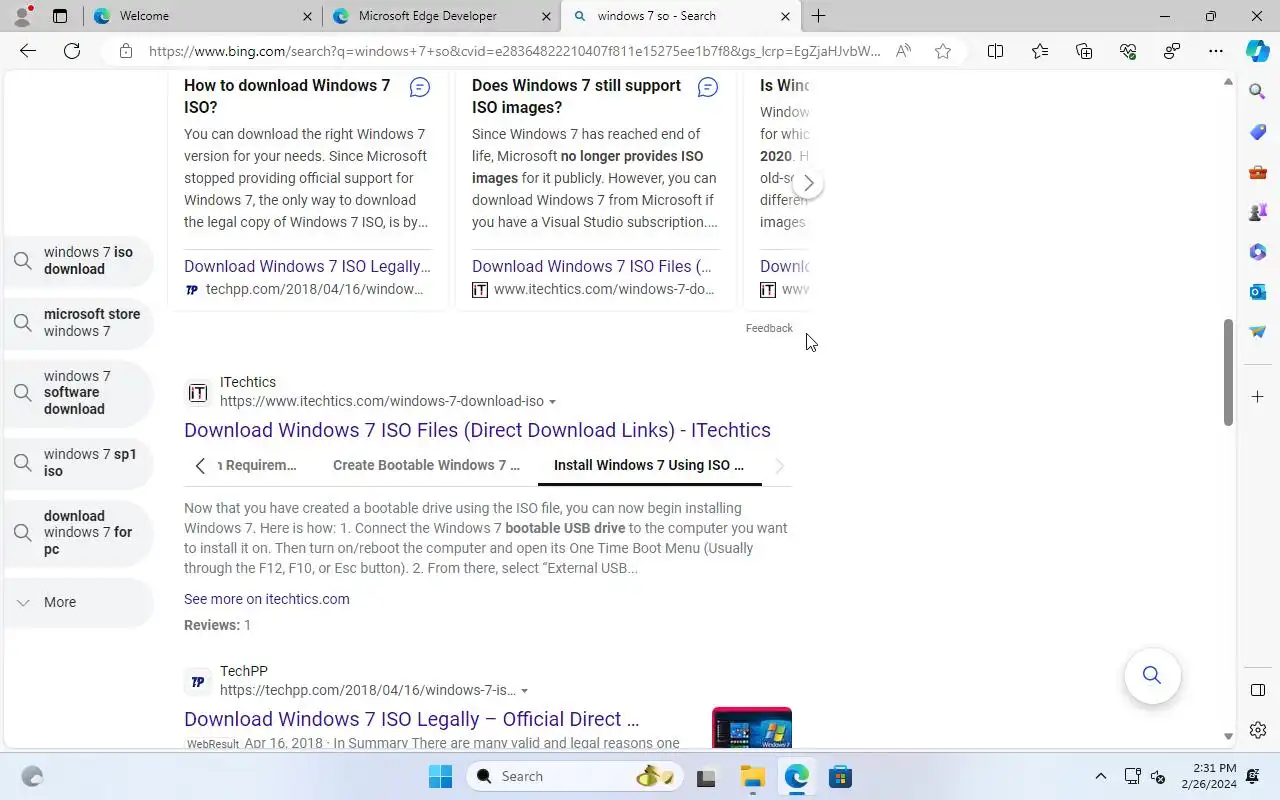The image size is (1280, 800).
Task: Search suggestion windows 7 software download
Action: point(78,393)
